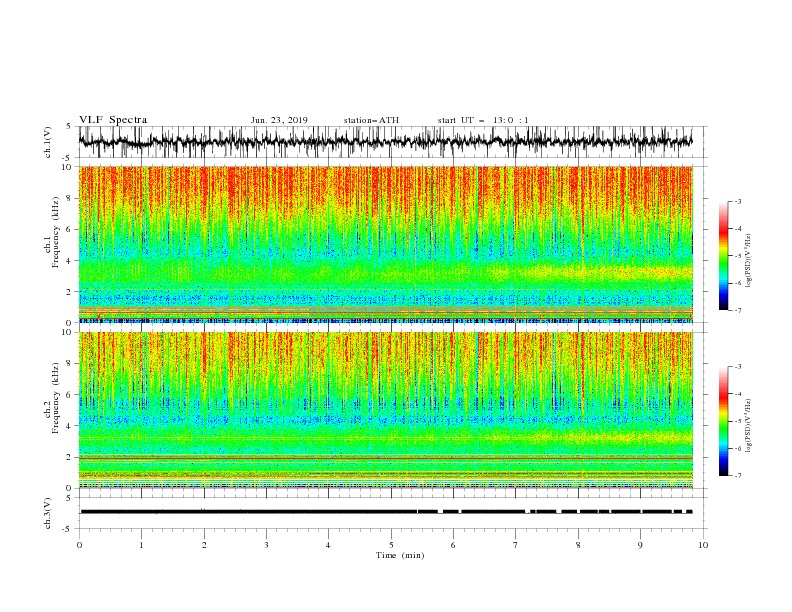This screenshot has width=792, height=612.
Task: Click the "10" tick on ch.2 frequency axis
Action: [67, 332]
